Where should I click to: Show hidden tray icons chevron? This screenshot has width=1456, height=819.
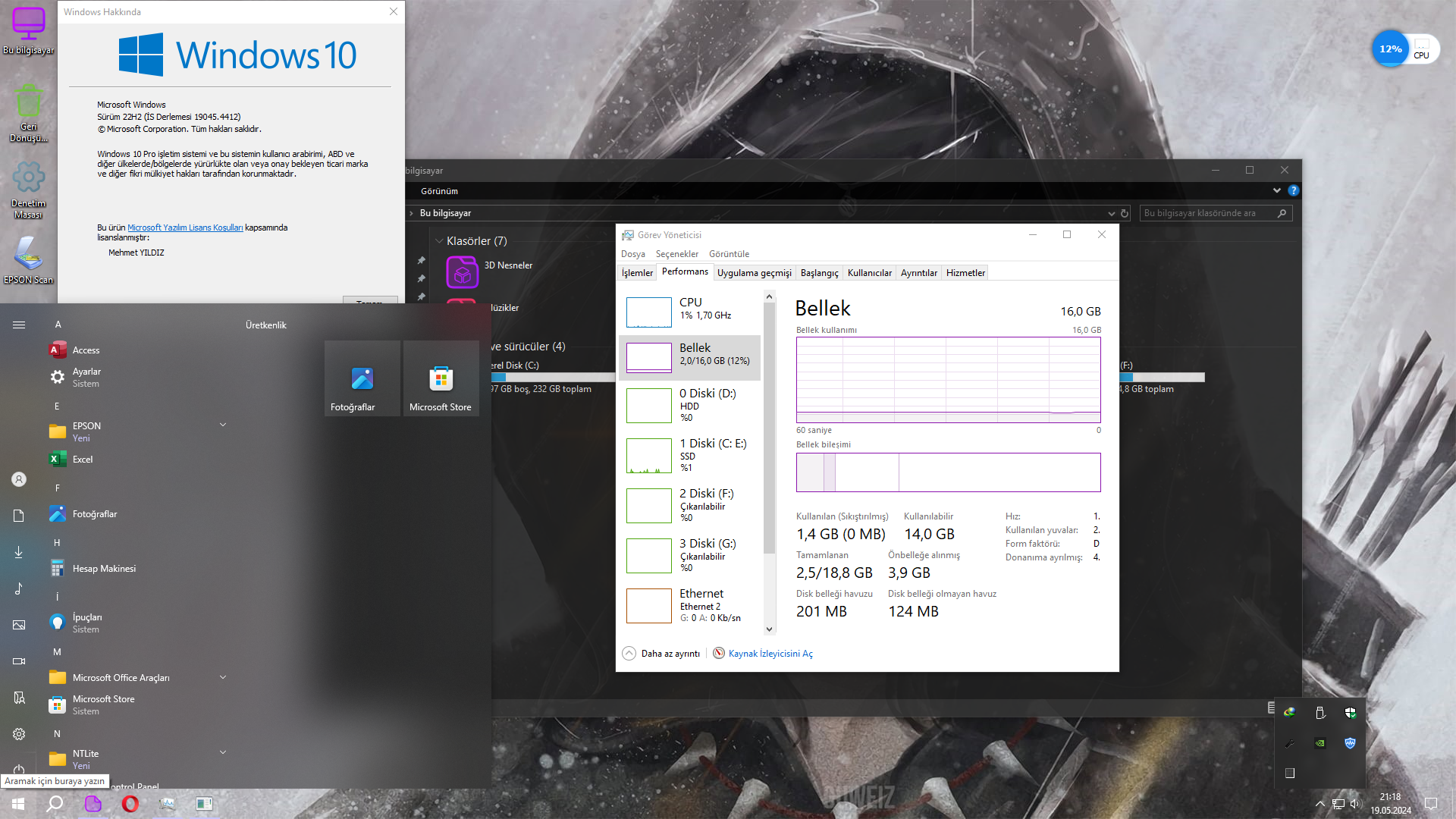click(1320, 804)
